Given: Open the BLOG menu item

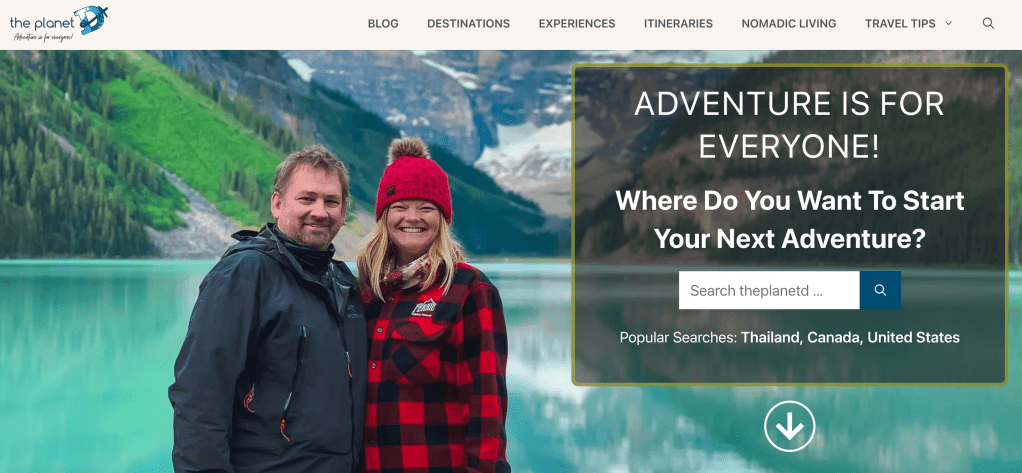Looking at the screenshot, I should coord(383,23).
